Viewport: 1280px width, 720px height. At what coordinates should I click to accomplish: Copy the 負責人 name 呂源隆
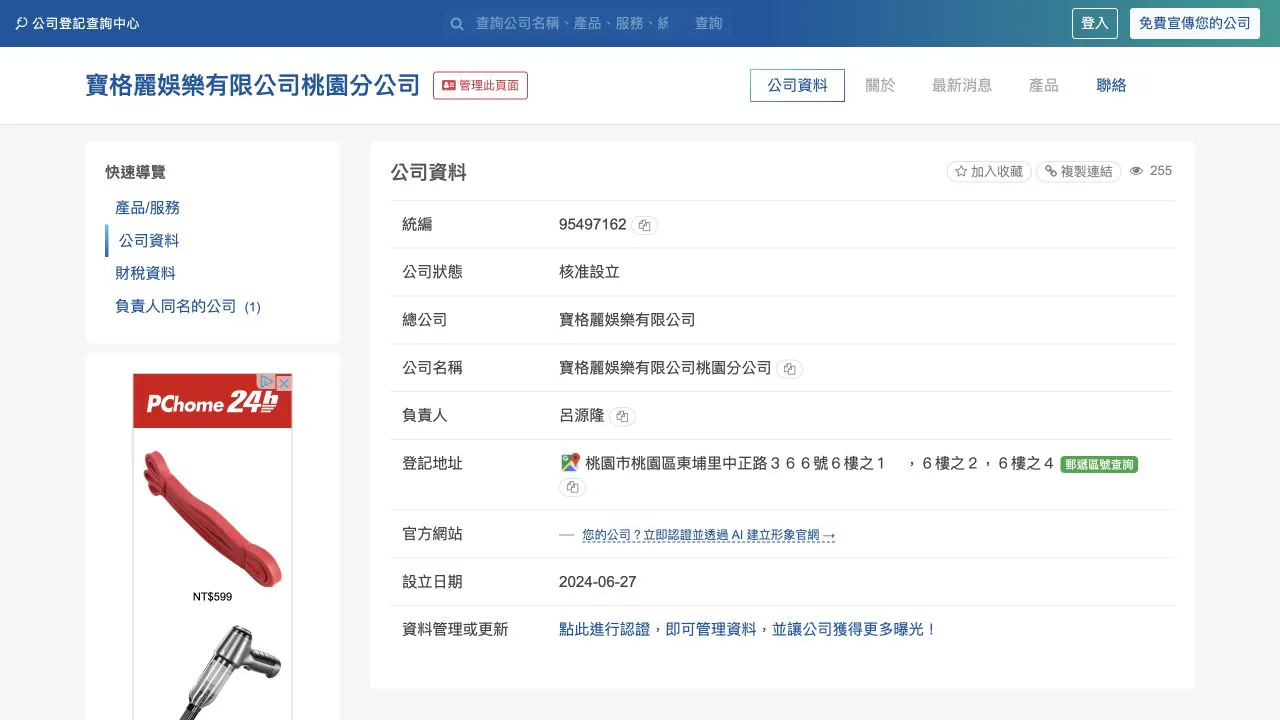[x=622, y=416]
